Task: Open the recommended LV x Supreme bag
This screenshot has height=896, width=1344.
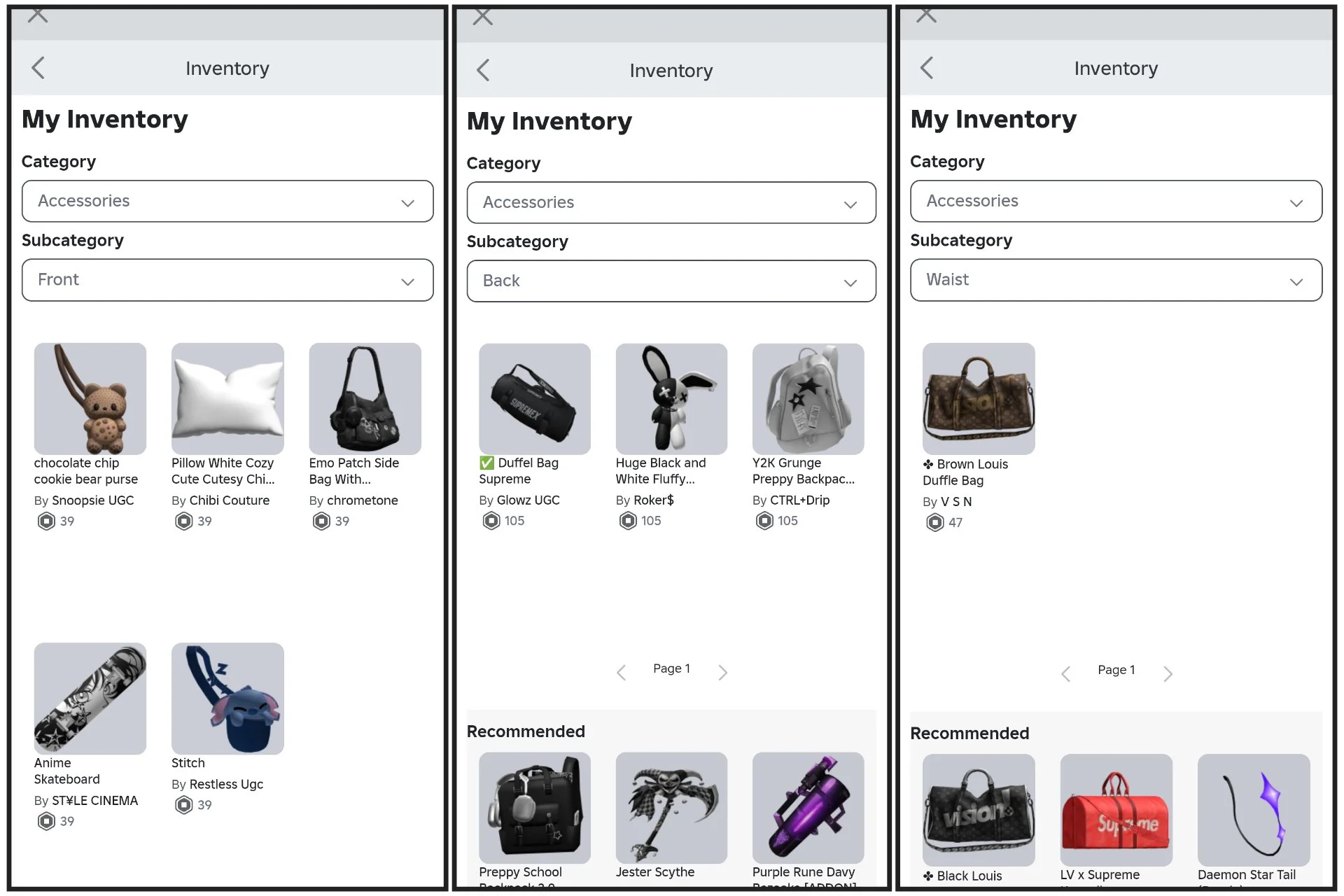Action: click(1115, 809)
